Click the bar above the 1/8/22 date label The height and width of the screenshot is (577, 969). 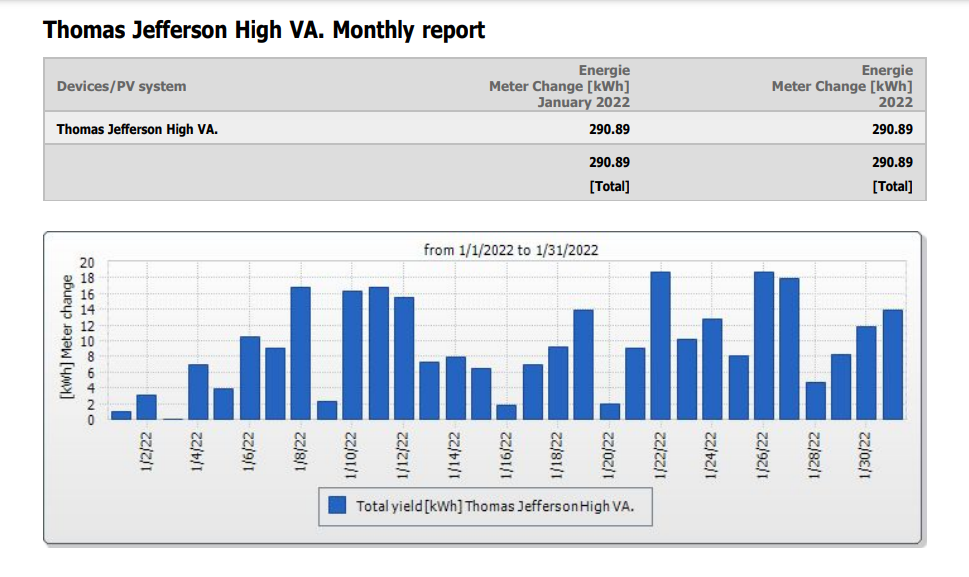pos(300,353)
